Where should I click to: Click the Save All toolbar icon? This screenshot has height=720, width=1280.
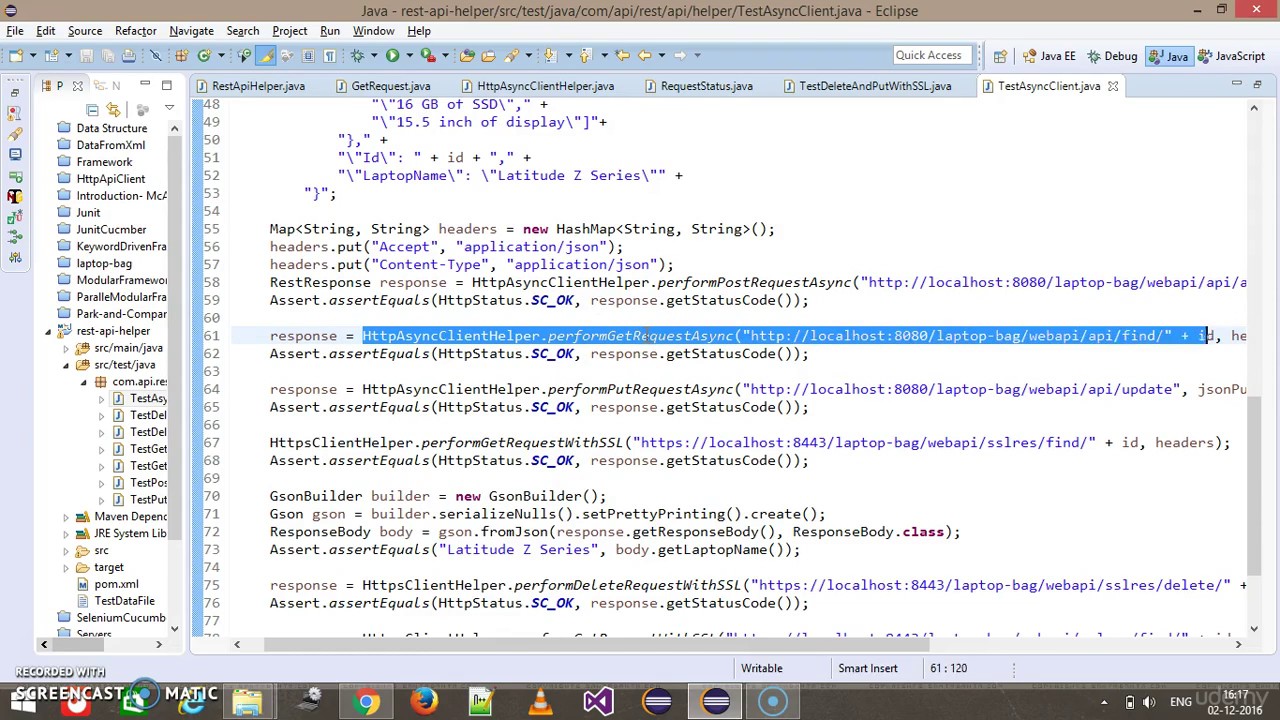pos(108,55)
